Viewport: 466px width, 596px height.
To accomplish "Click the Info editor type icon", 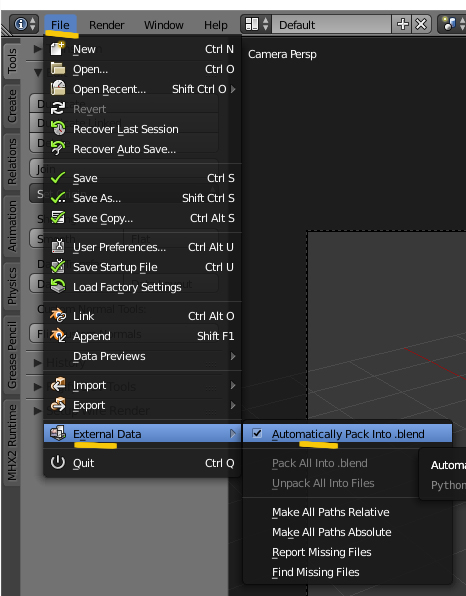I will (x=20, y=24).
